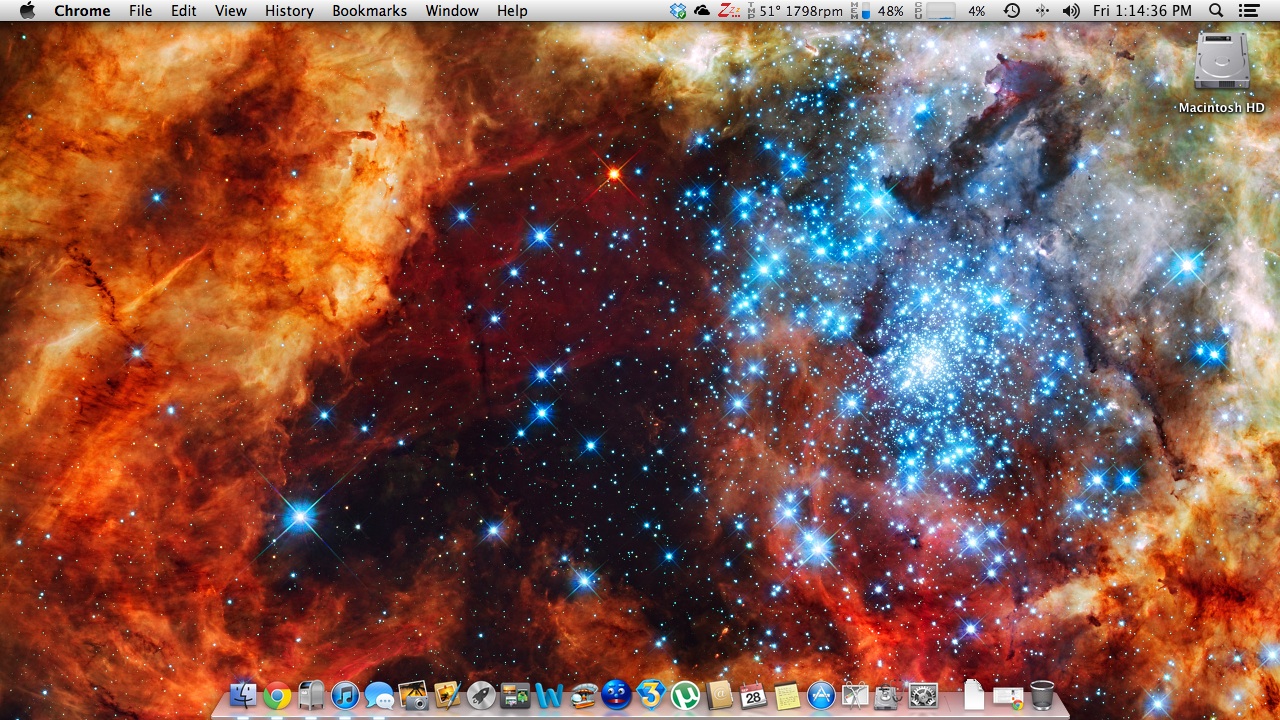1280x720 pixels.
Task: Click the Bluetooth menu bar icon
Action: pyautogui.click(x=1042, y=11)
